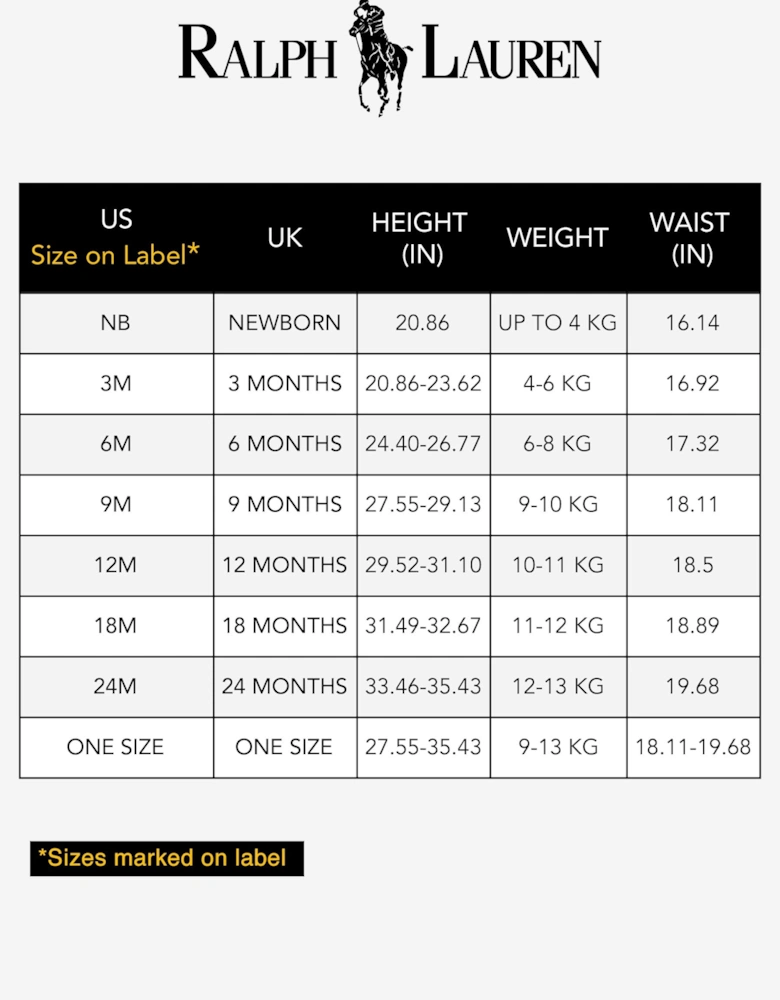Click the WAIST (IN) column header
The height and width of the screenshot is (1000, 780).
[691, 238]
